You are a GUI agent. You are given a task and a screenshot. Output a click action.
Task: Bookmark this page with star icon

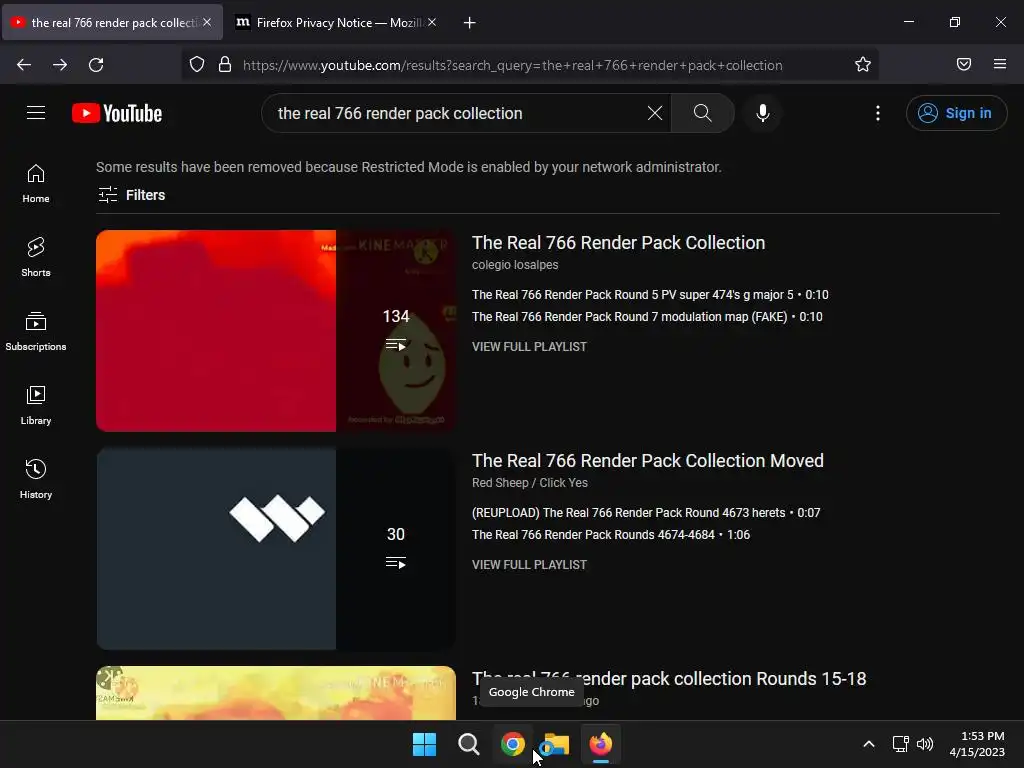click(x=863, y=65)
